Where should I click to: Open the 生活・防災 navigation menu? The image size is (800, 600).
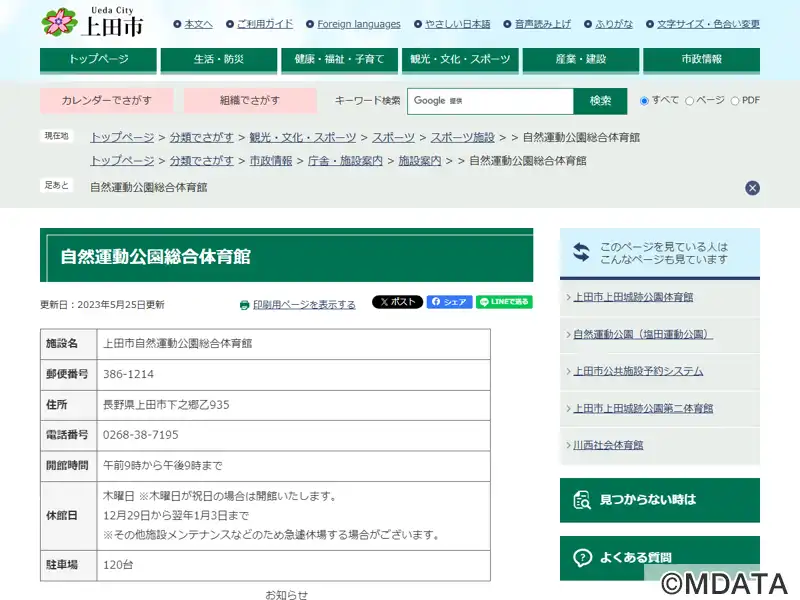point(219,60)
